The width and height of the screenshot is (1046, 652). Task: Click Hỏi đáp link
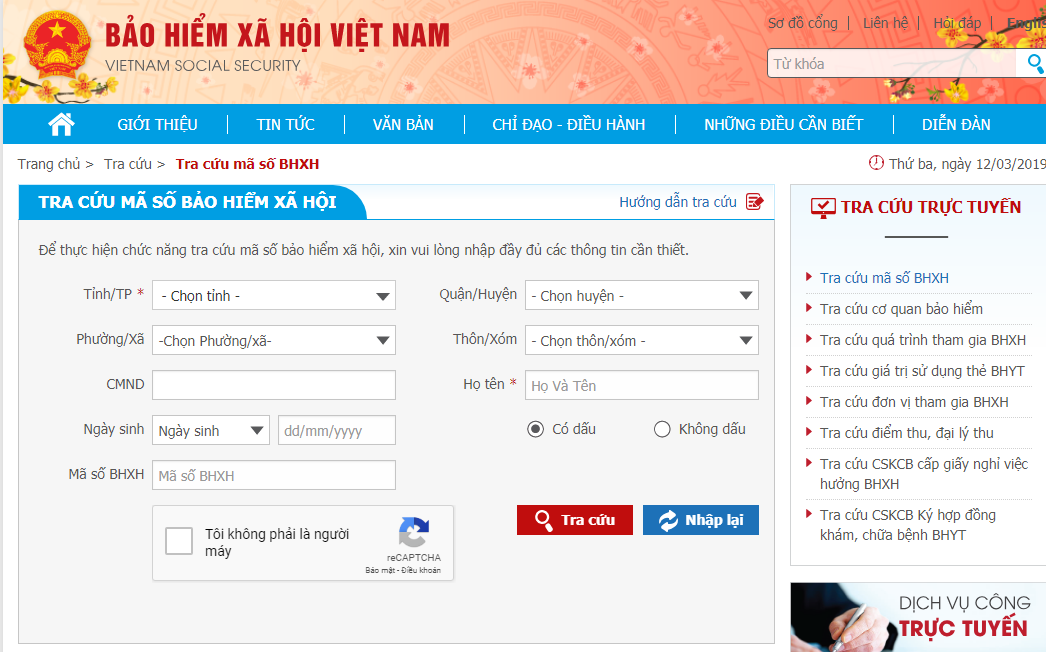coord(957,23)
